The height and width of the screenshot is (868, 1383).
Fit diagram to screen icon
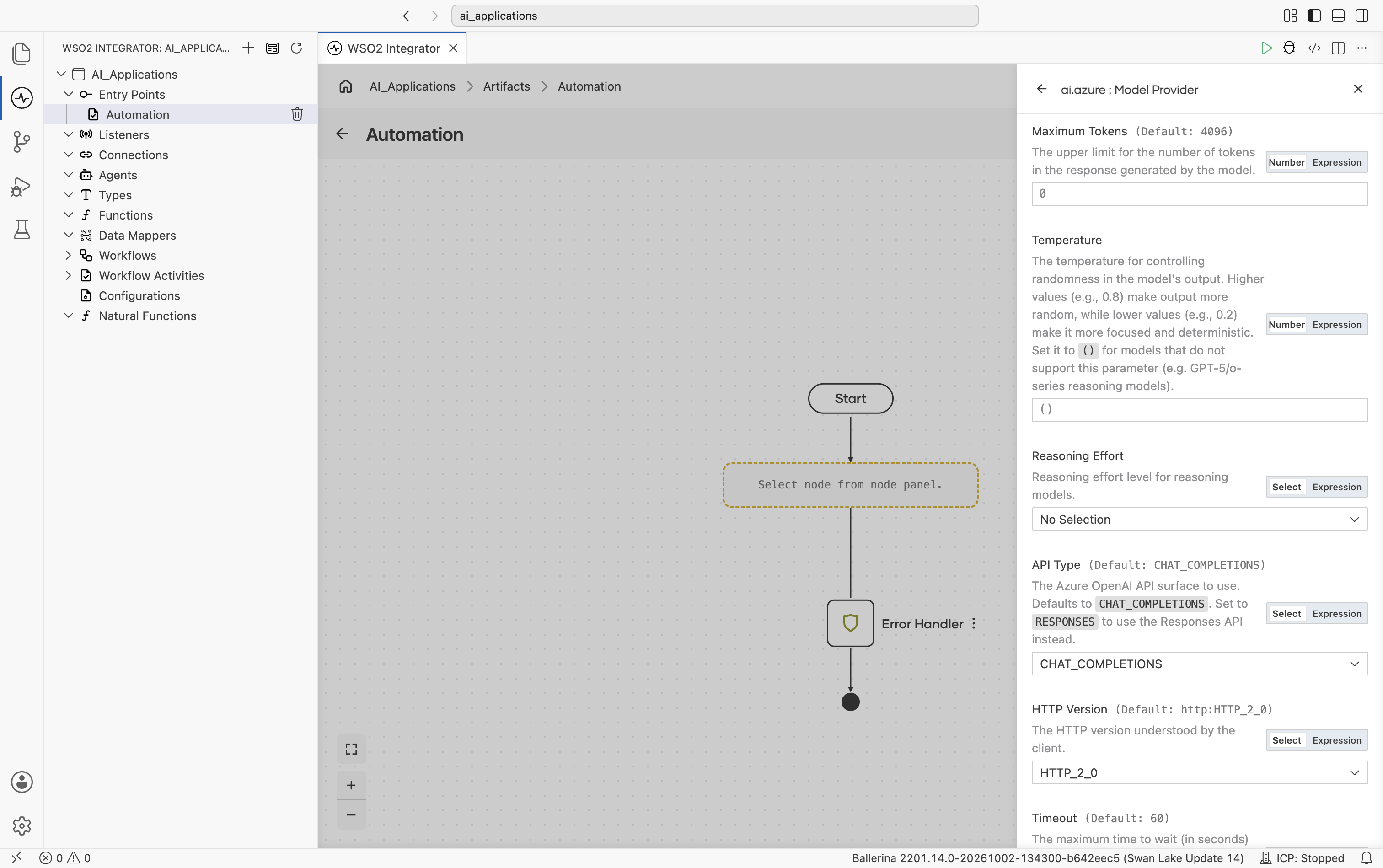coord(351,749)
